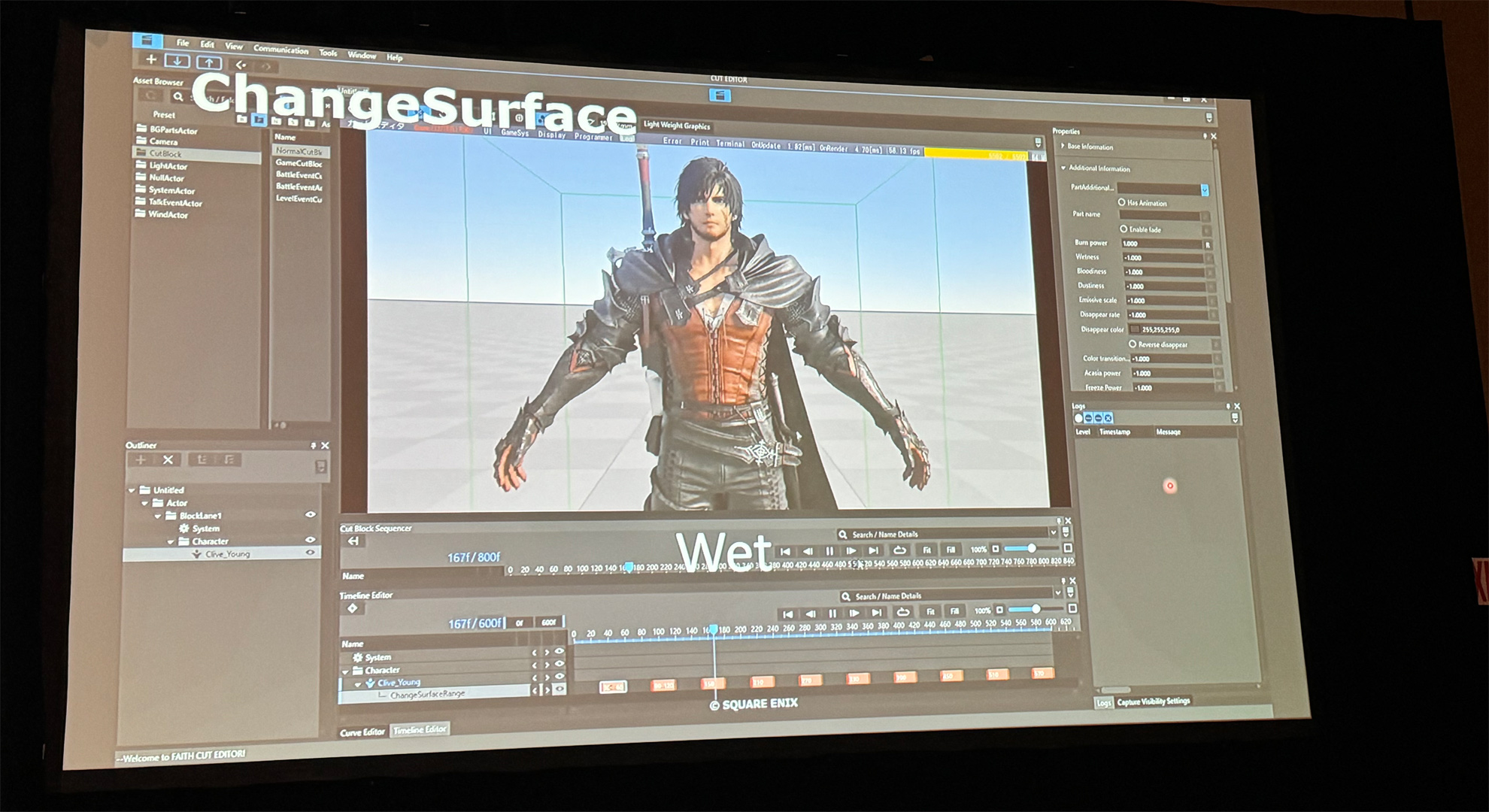Enable the Has Animation radio option

1122,202
